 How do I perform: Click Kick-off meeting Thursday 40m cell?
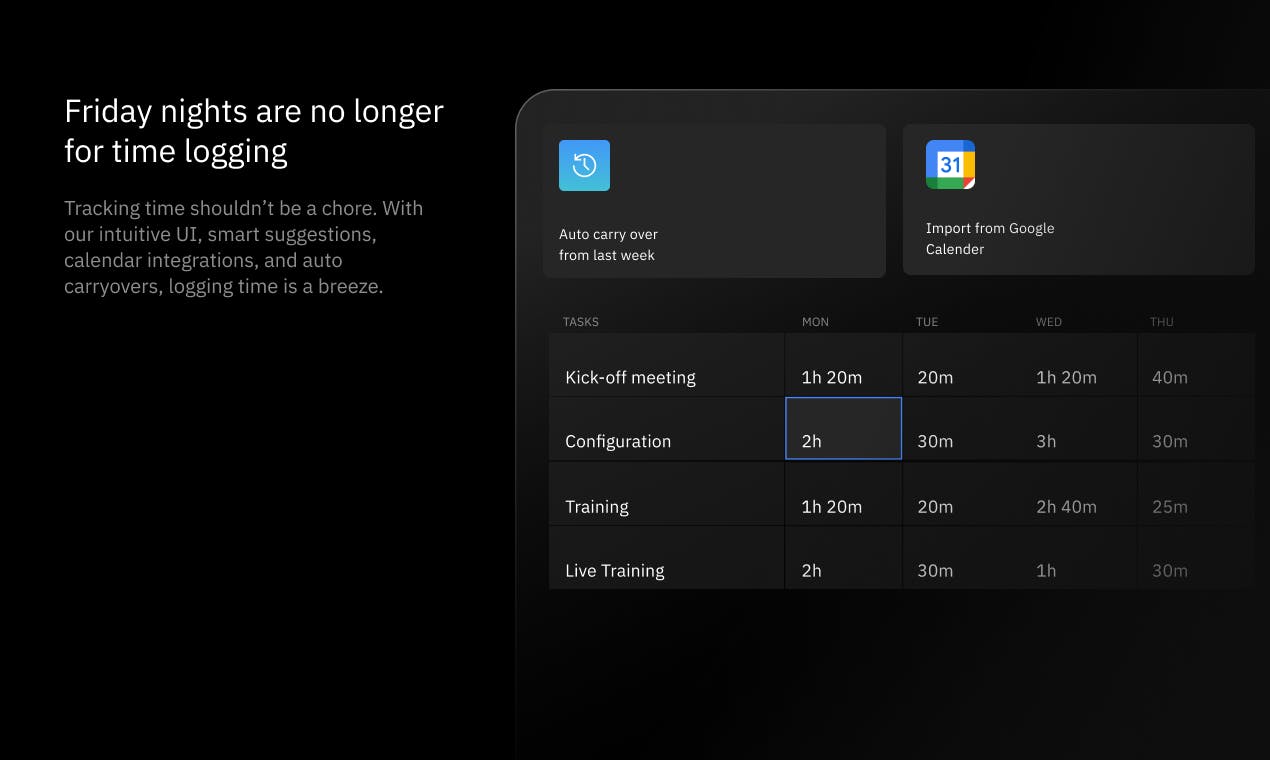(1196, 365)
